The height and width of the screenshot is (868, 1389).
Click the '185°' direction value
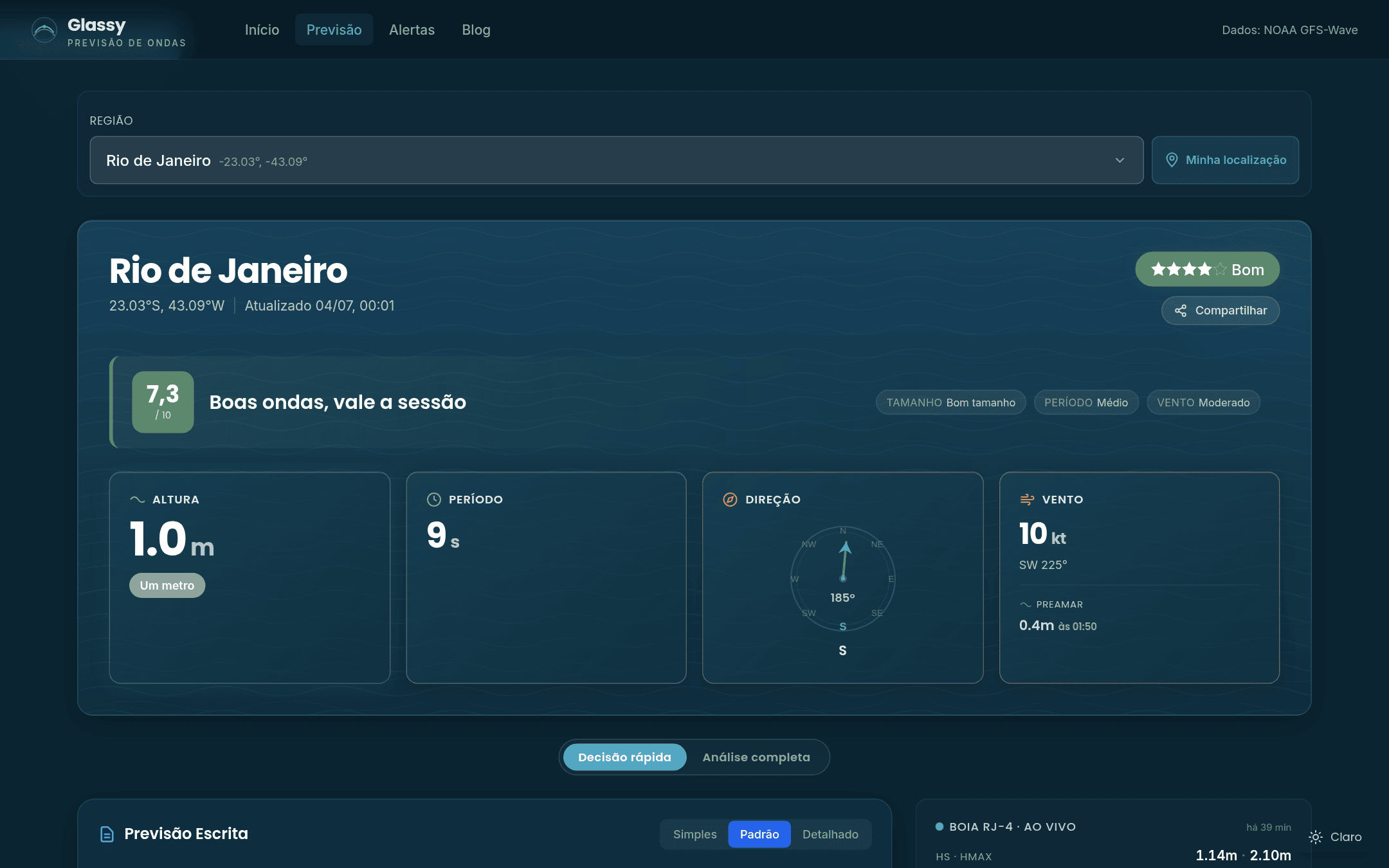[x=842, y=598]
